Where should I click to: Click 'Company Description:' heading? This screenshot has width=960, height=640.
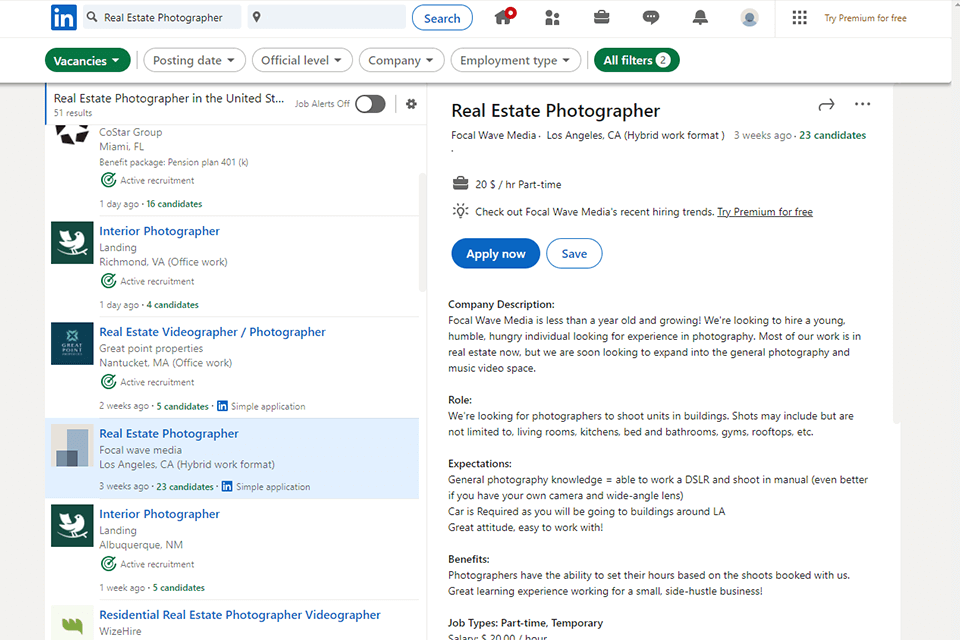coord(501,304)
